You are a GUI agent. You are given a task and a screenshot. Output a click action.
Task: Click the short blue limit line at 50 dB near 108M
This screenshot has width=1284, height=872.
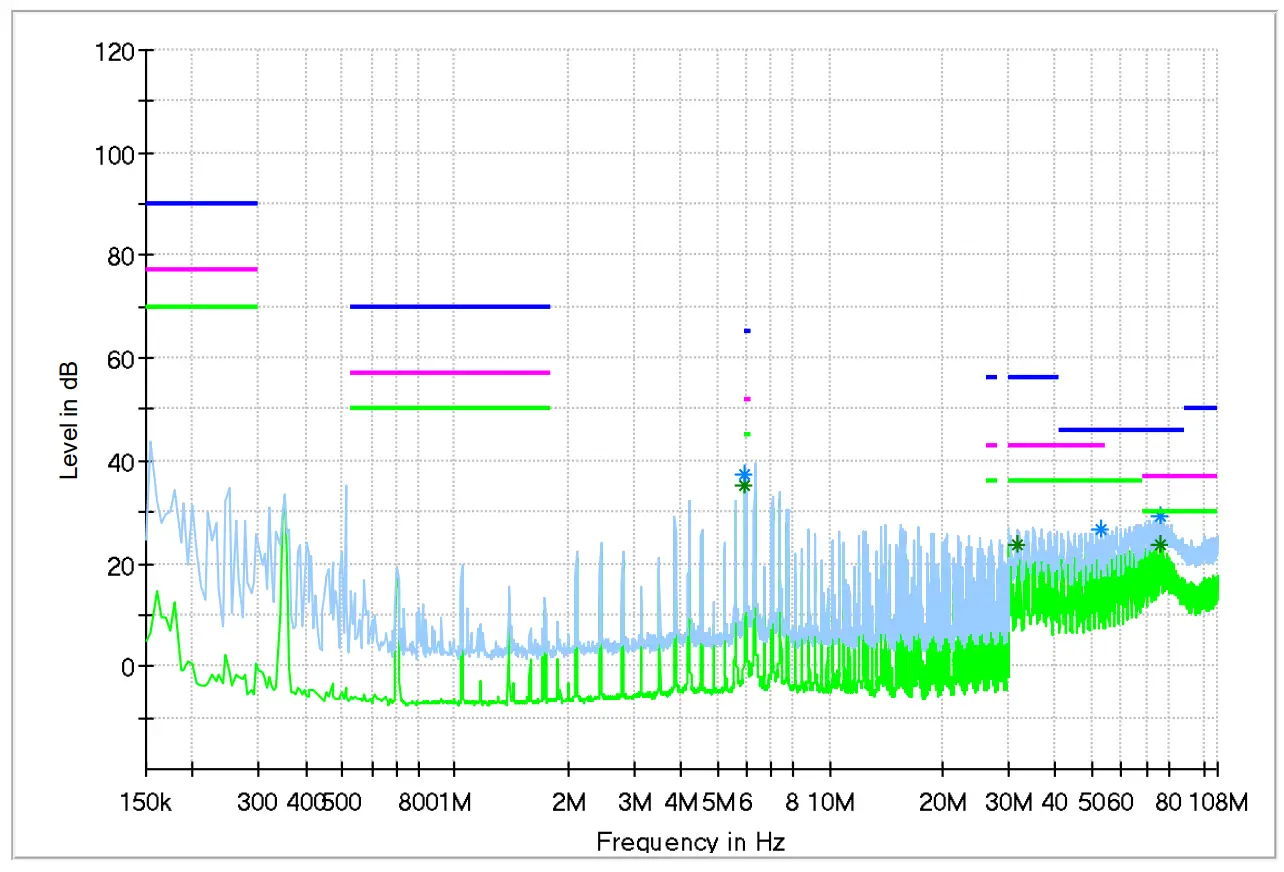click(1201, 408)
